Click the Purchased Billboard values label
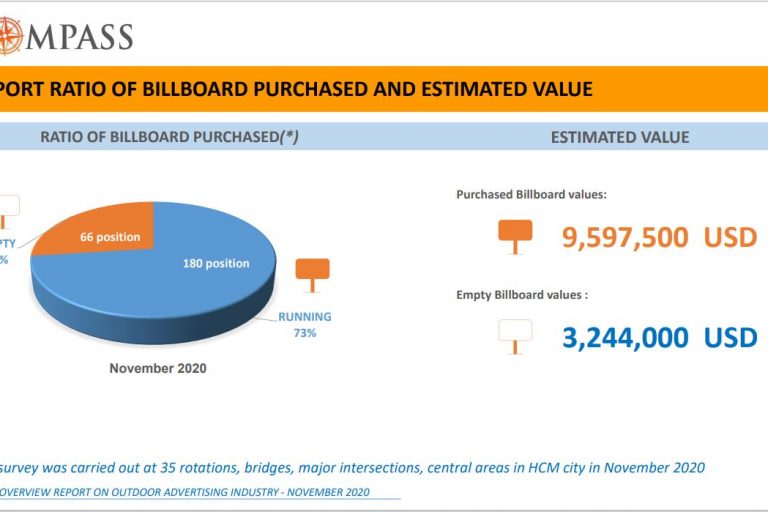 click(x=531, y=195)
